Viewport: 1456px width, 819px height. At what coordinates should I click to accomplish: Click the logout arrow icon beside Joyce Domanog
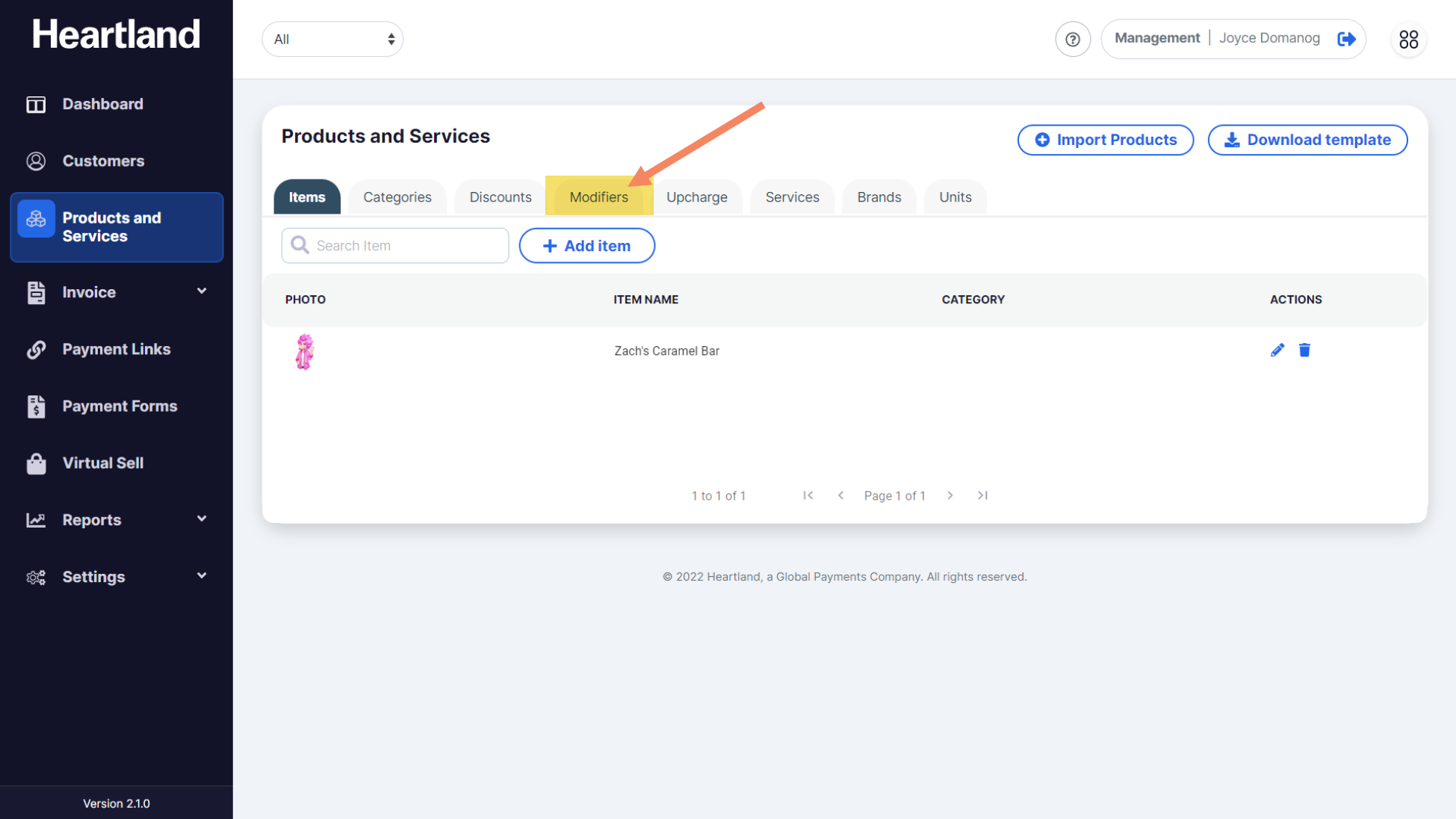[x=1346, y=39]
